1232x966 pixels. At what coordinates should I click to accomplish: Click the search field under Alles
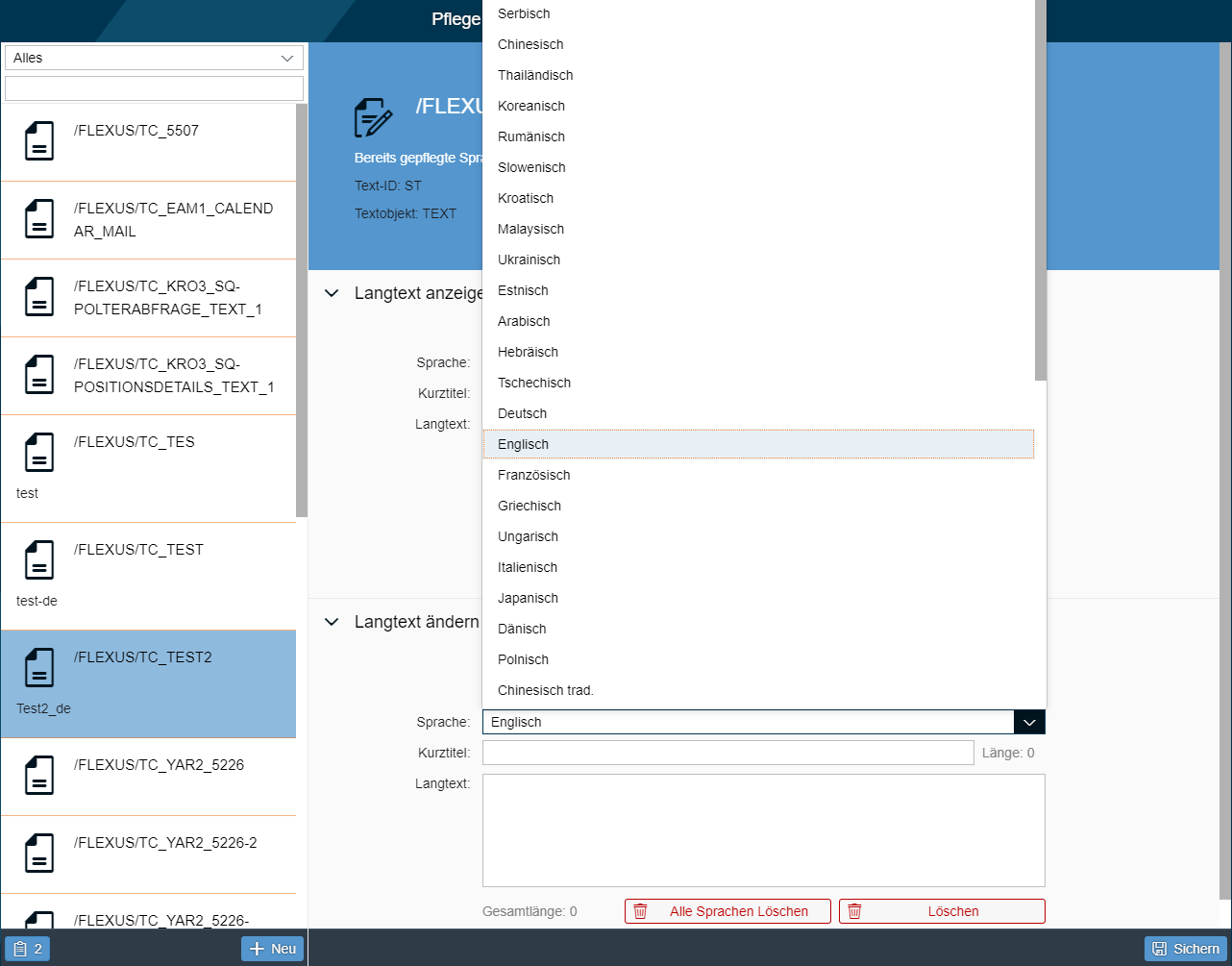click(154, 88)
